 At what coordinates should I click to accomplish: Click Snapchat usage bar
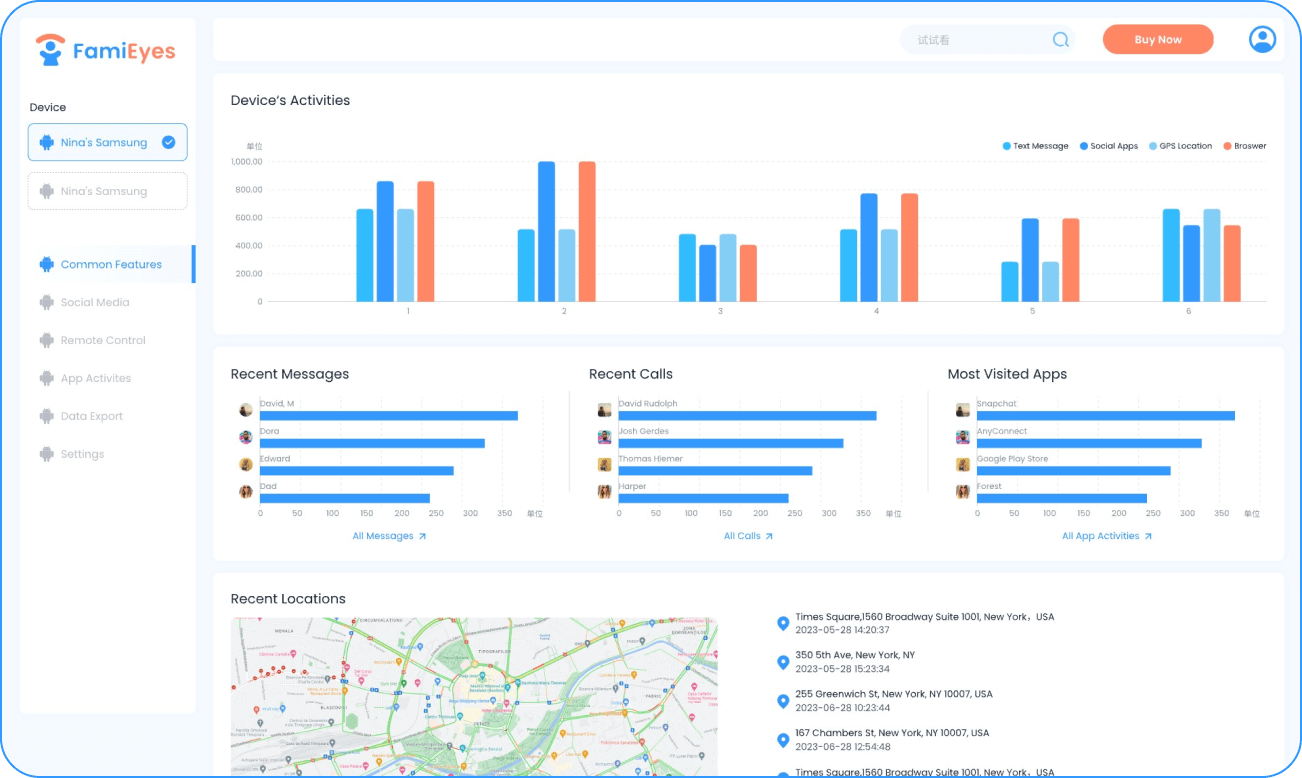point(1106,416)
